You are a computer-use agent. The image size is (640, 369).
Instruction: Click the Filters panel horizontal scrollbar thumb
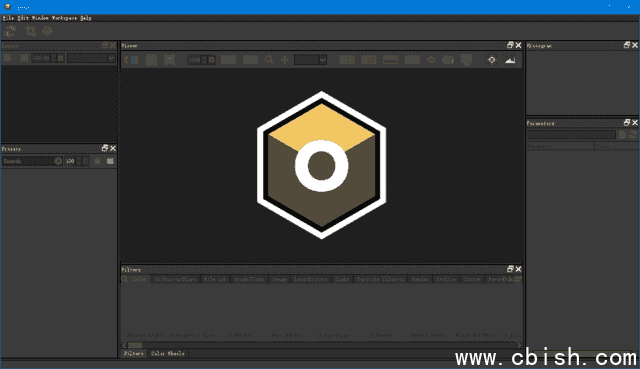click(135, 345)
